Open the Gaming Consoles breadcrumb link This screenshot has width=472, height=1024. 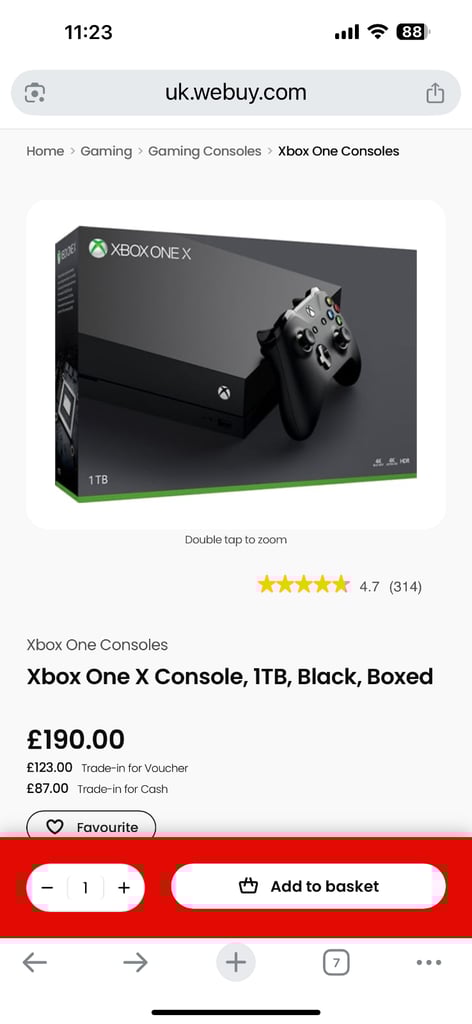click(x=204, y=151)
